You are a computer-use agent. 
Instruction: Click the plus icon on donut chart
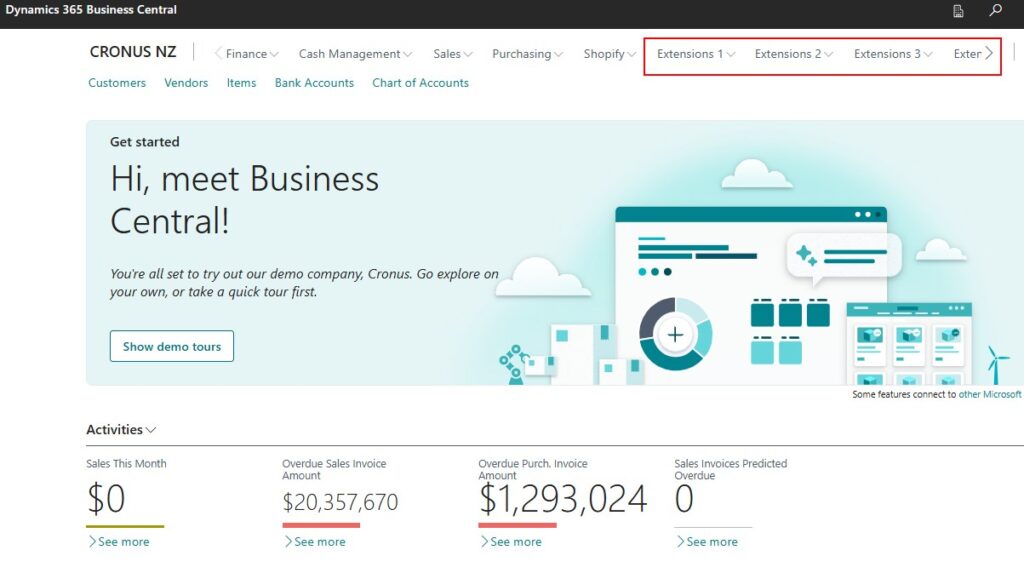pos(675,334)
